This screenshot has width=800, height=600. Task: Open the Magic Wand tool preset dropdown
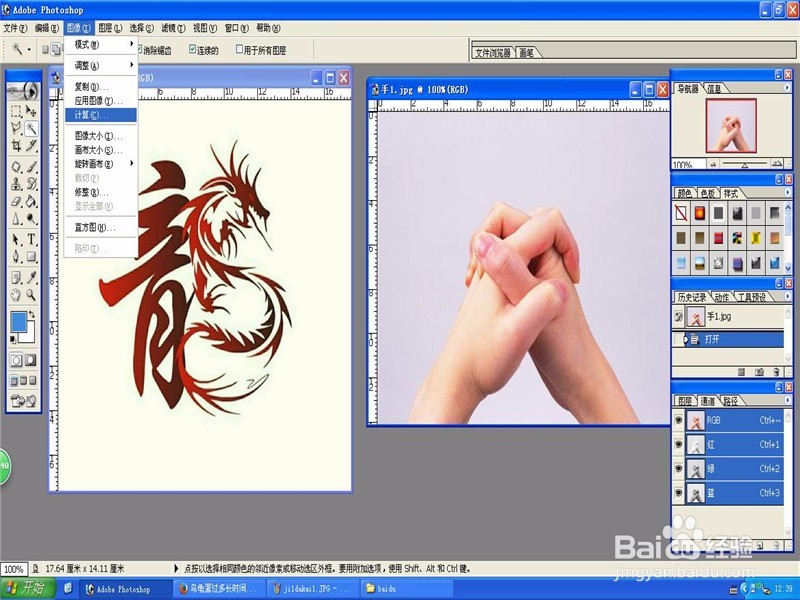pyautogui.click(x=29, y=49)
